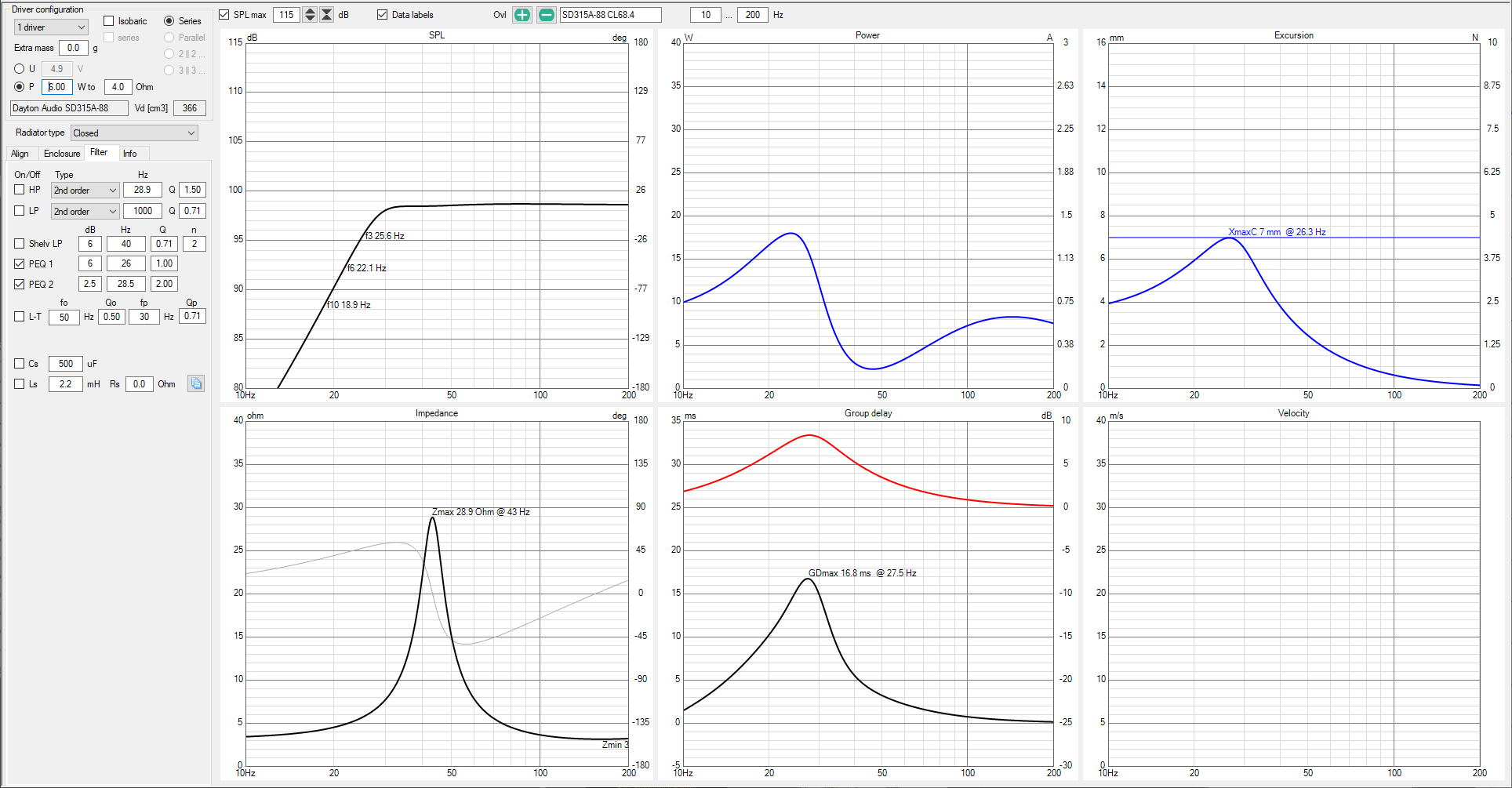Click the L-T fo 50 Hz field

tap(64, 317)
